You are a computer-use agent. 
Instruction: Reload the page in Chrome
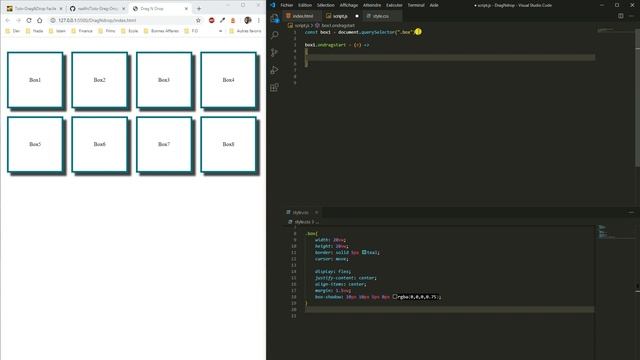pos(29,20)
